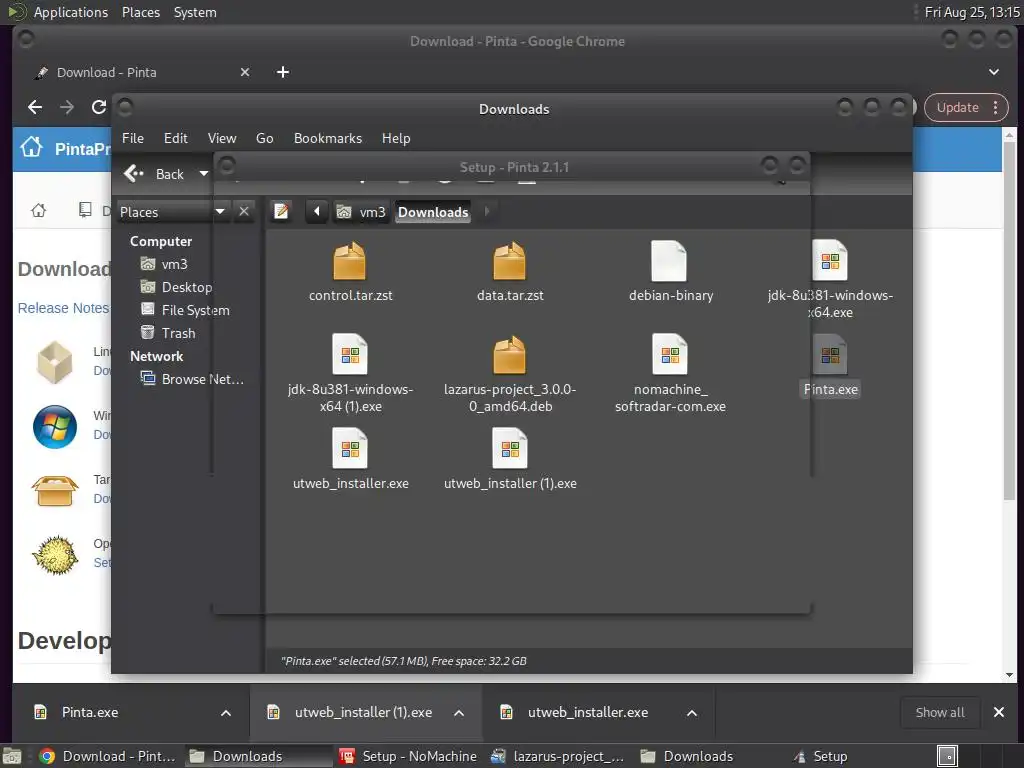
Task: Open Chrome tab search dropdown
Action: (x=993, y=72)
